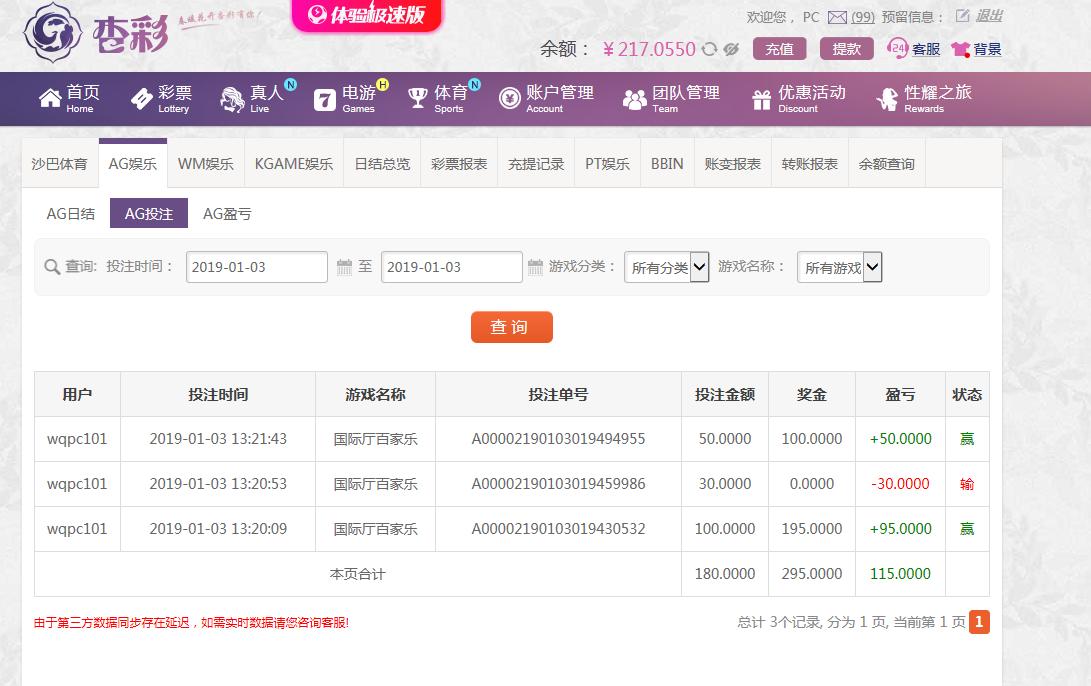Screen dimensions: 1091x686
Task: Open the AG盈亏 sub-tab
Action: coord(227,214)
